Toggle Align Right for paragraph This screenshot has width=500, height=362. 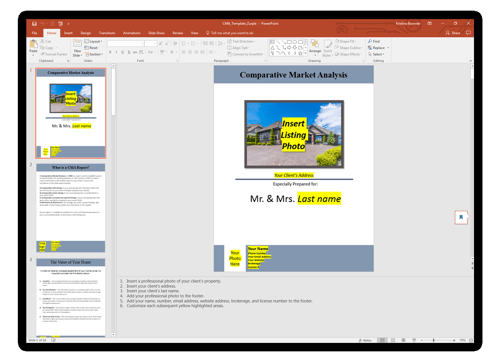(x=196, y=52)
